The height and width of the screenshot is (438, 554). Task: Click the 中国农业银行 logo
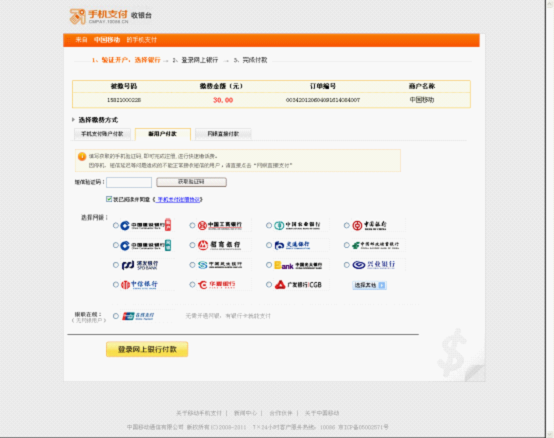[x=297, y=225]
